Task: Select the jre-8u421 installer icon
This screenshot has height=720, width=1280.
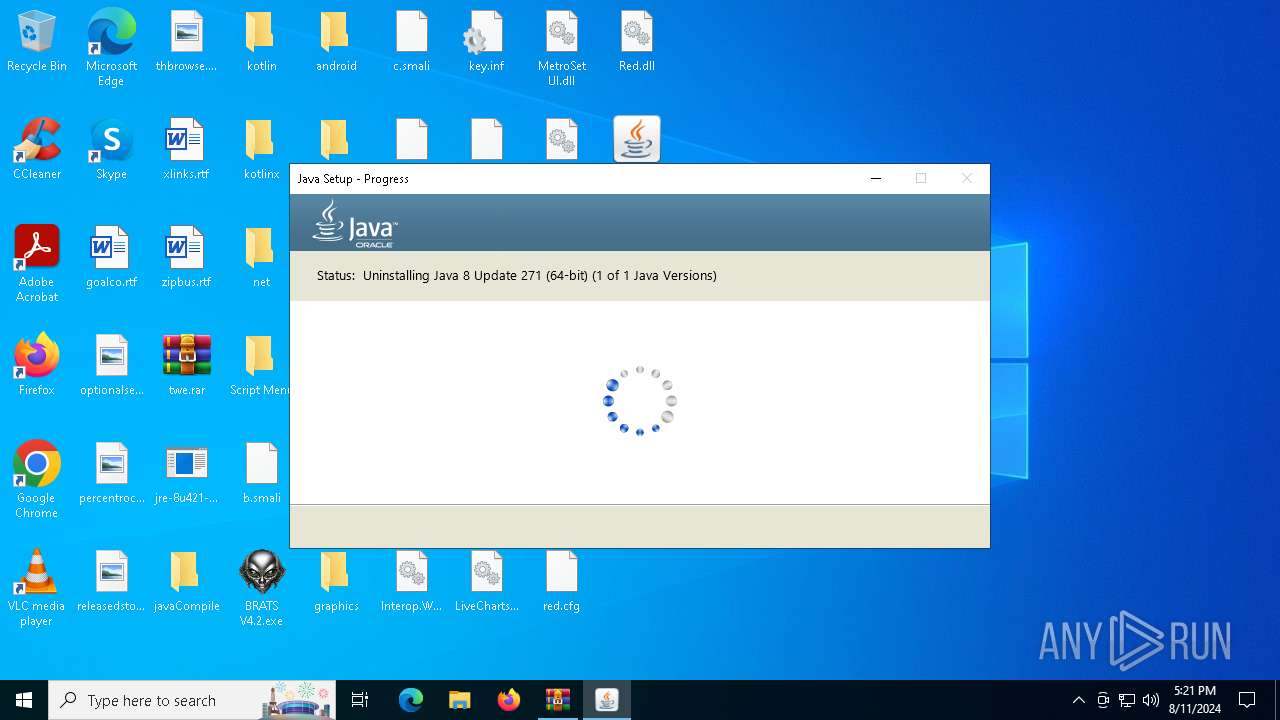Action: [x=186, y=473]
